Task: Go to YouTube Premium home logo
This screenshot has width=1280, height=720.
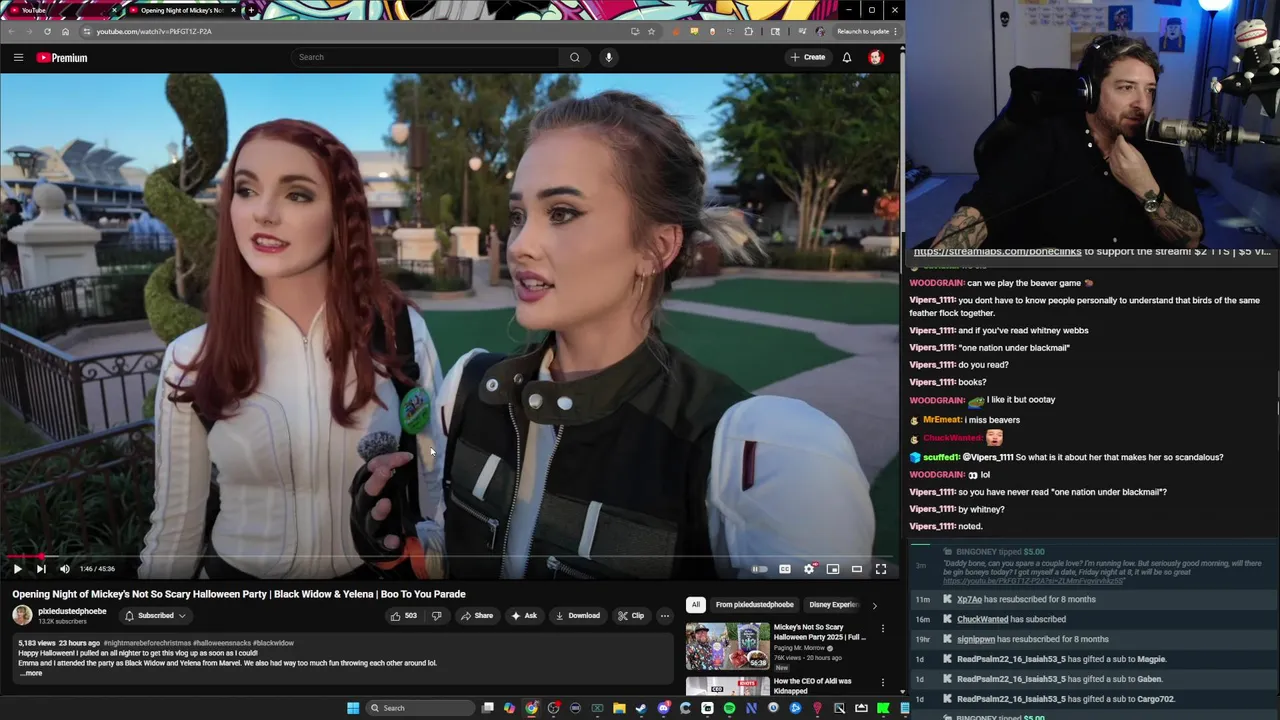Action: coord(62,58)
